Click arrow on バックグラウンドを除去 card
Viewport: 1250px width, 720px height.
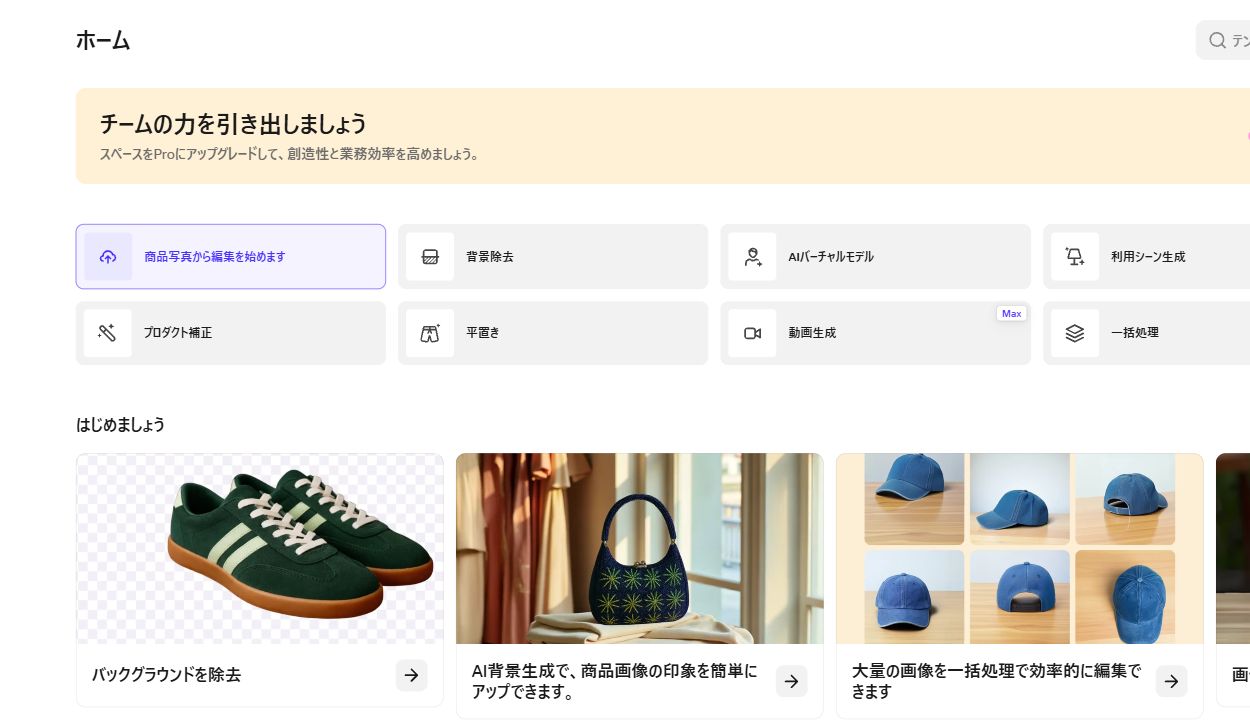pos(411,675)
